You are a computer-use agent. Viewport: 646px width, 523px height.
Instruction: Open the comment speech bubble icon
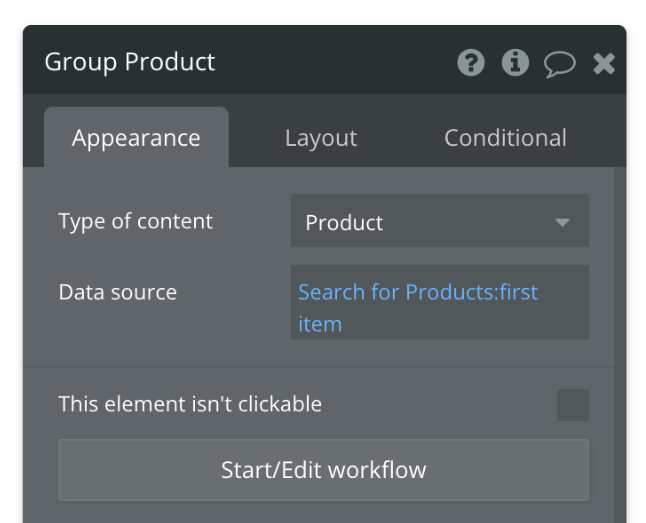[x=559, y=64]
